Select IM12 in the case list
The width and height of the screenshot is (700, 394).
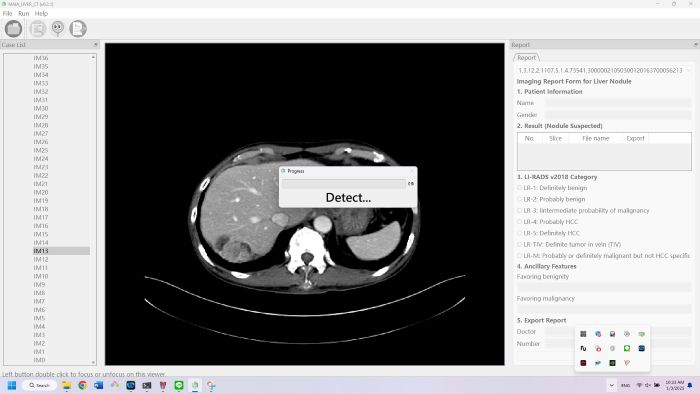point(41,259)
